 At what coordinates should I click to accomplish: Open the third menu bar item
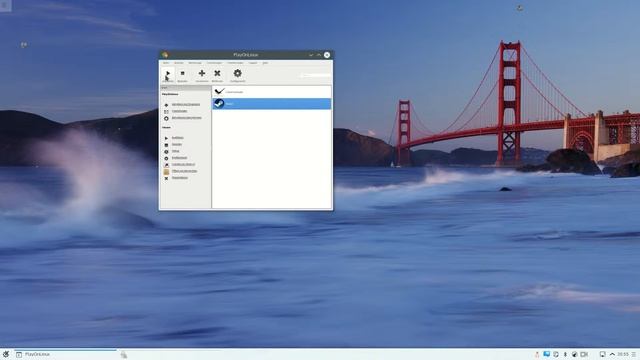[x=195, y=63]
